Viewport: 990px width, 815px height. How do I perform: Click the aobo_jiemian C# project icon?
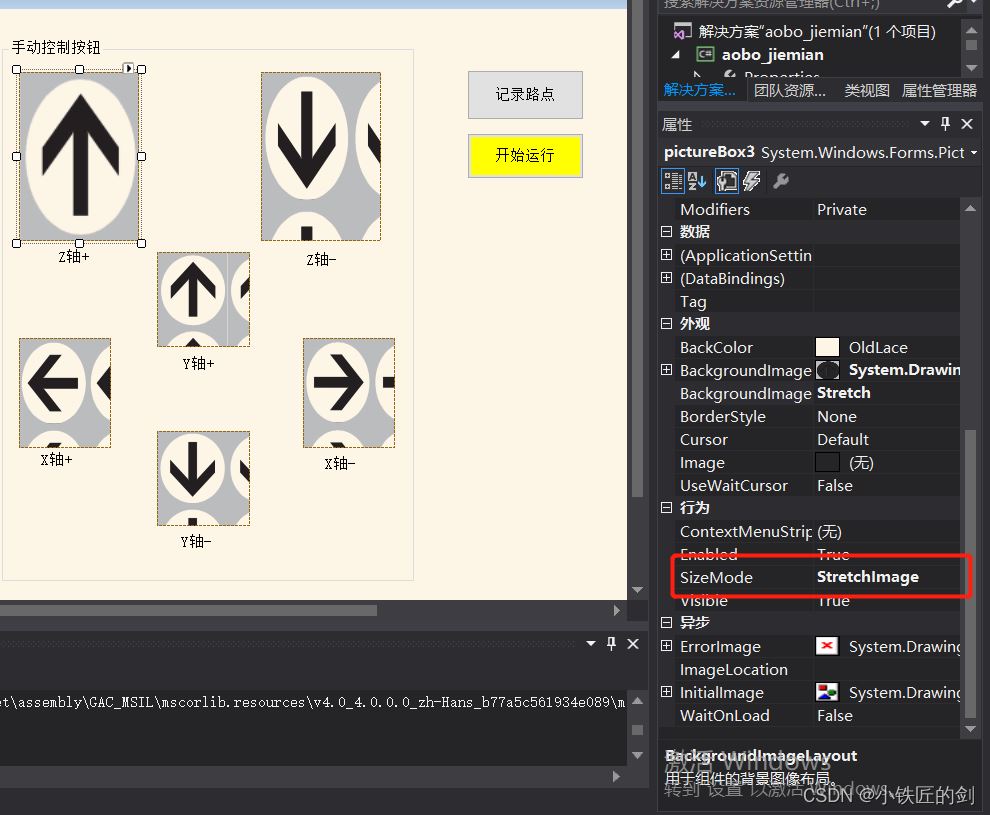[x=705, y=54]
